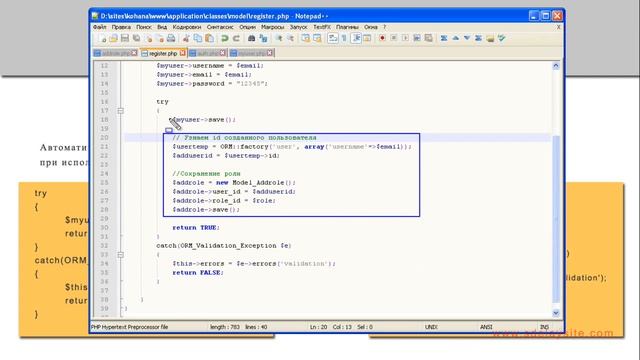
Task: Click the spell-check plugin icon with checkmark
Action: pos(502,38)
